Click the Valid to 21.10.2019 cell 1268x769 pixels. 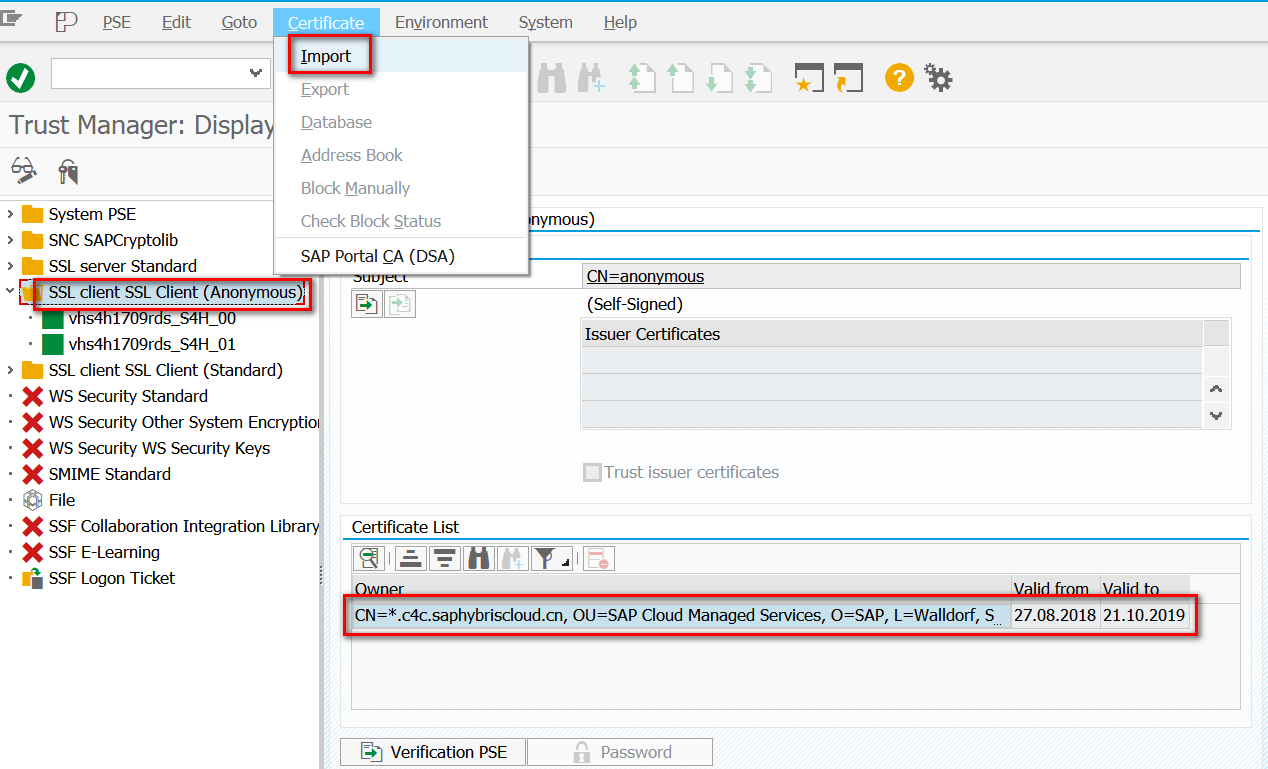1144,615
